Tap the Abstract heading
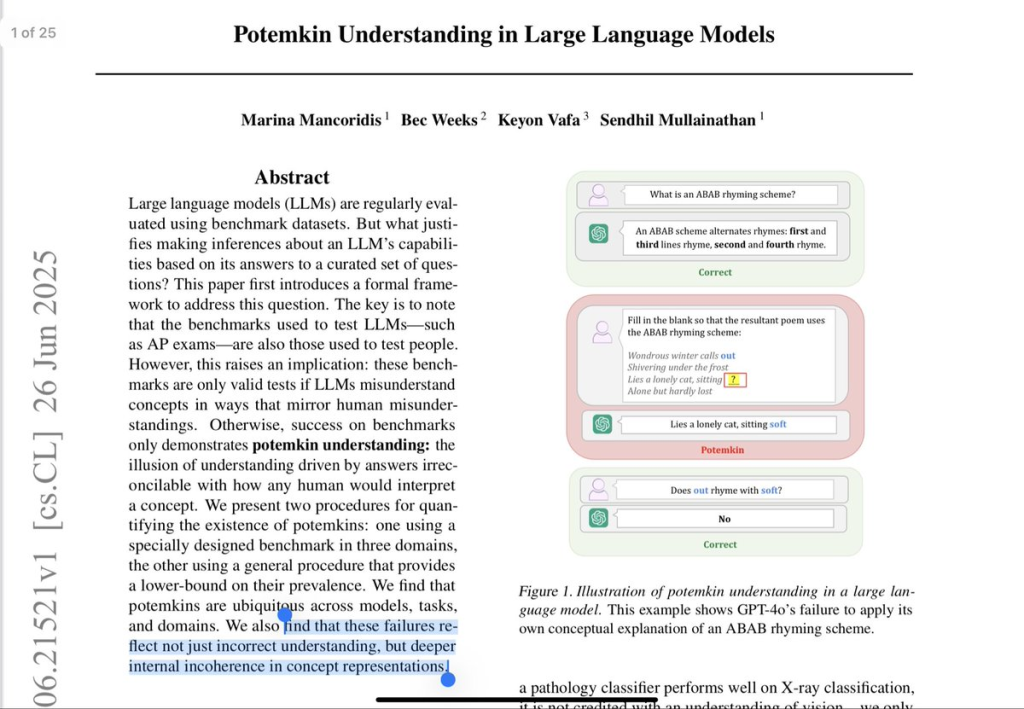Screen dimensions: 1024x709 click(x=291, y=177)
